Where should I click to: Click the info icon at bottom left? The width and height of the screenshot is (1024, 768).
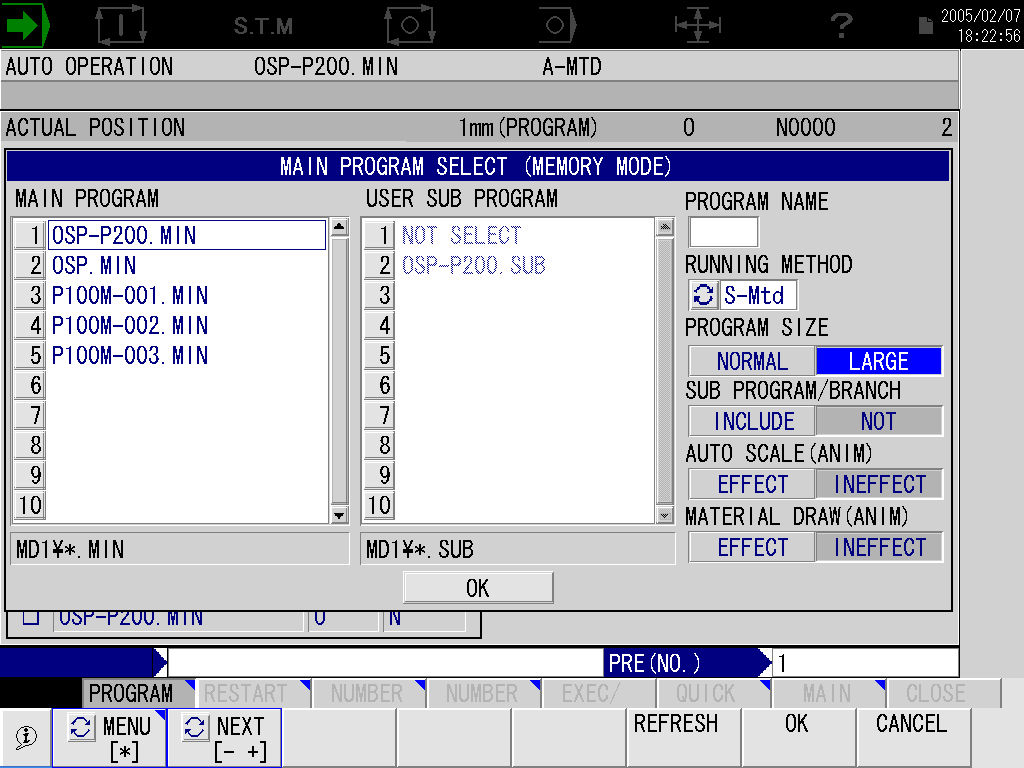click(x=25, y=738)
